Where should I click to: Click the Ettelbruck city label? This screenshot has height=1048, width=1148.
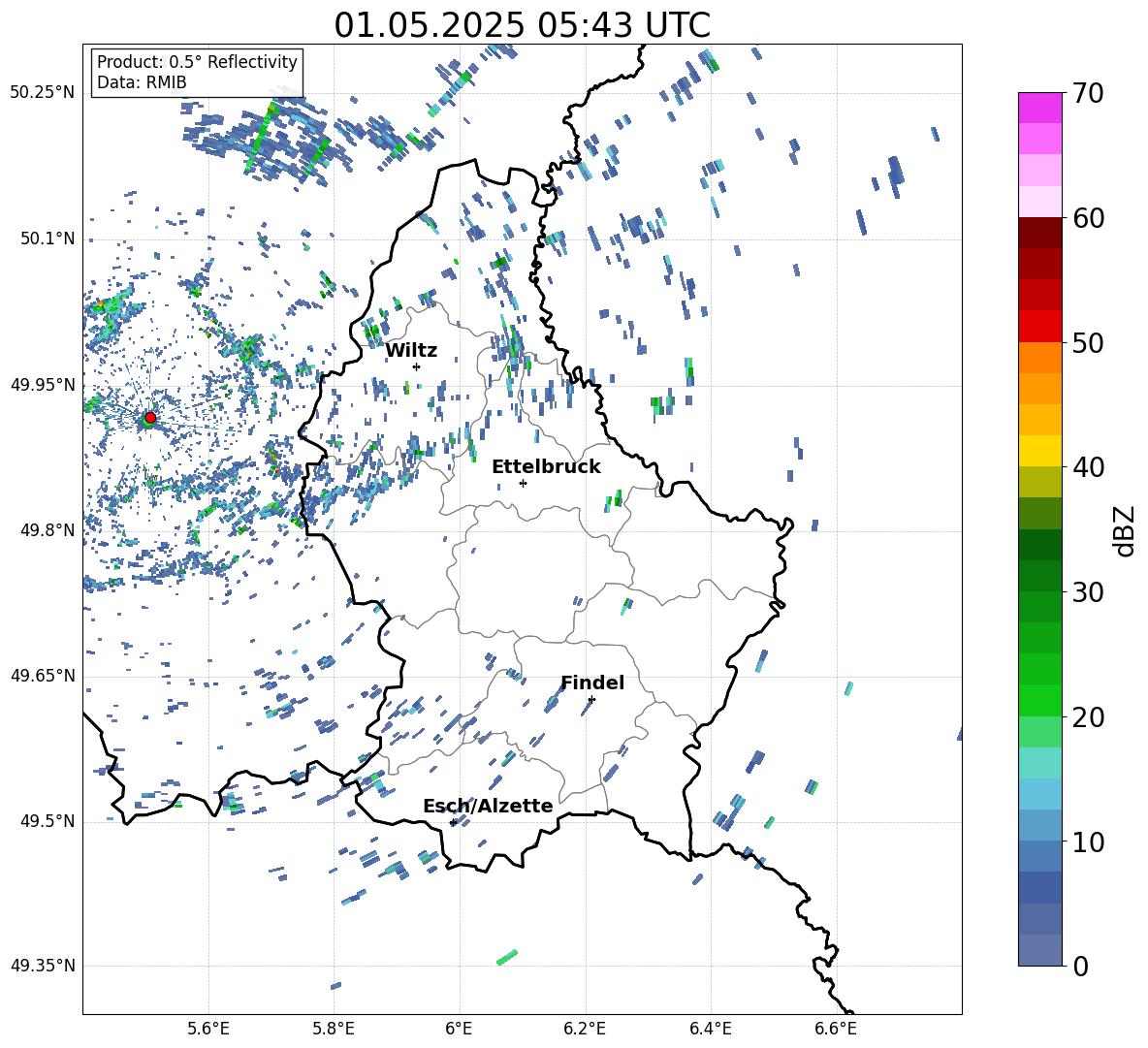coord(546,467)
